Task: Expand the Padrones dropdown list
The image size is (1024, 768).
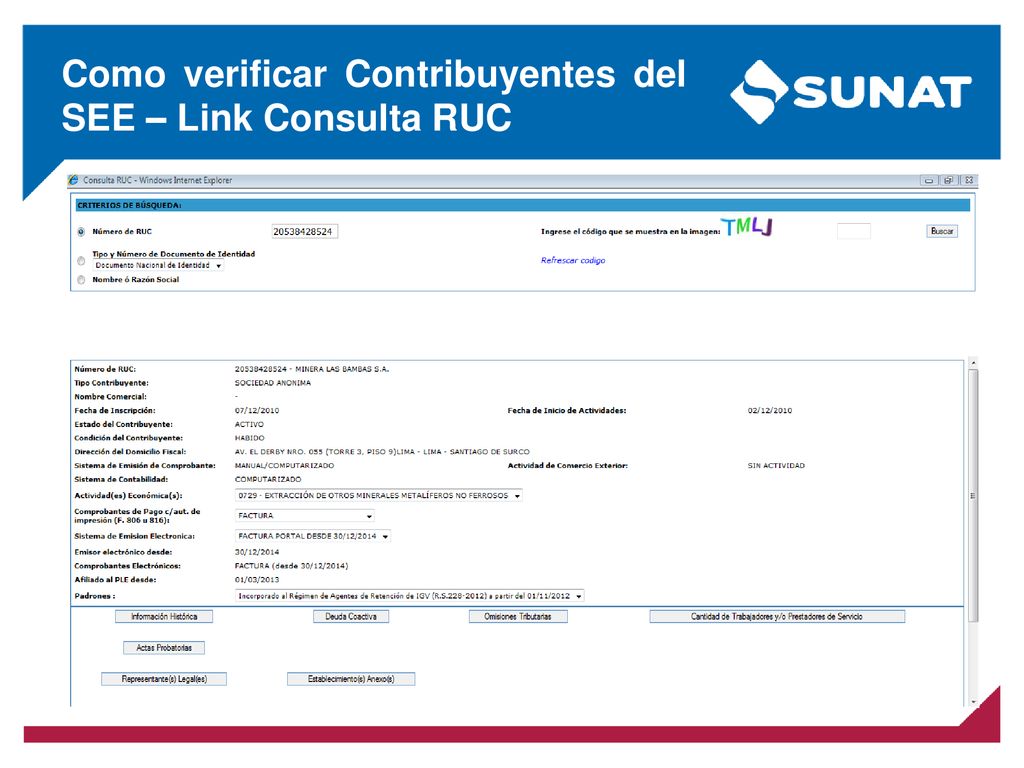Action: [x=409, y=596]
